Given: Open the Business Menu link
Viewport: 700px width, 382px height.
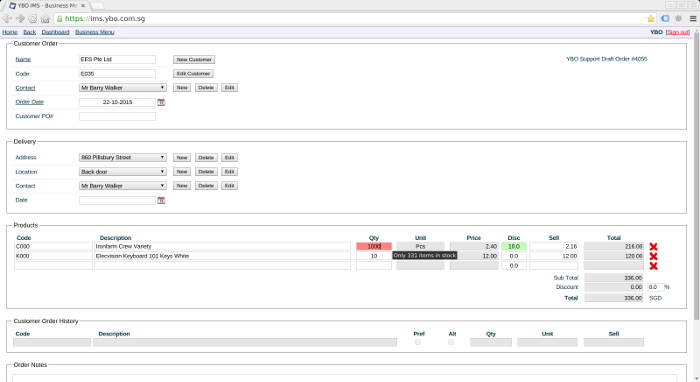Looking at the screenshot, I should (x=95, y=32).
